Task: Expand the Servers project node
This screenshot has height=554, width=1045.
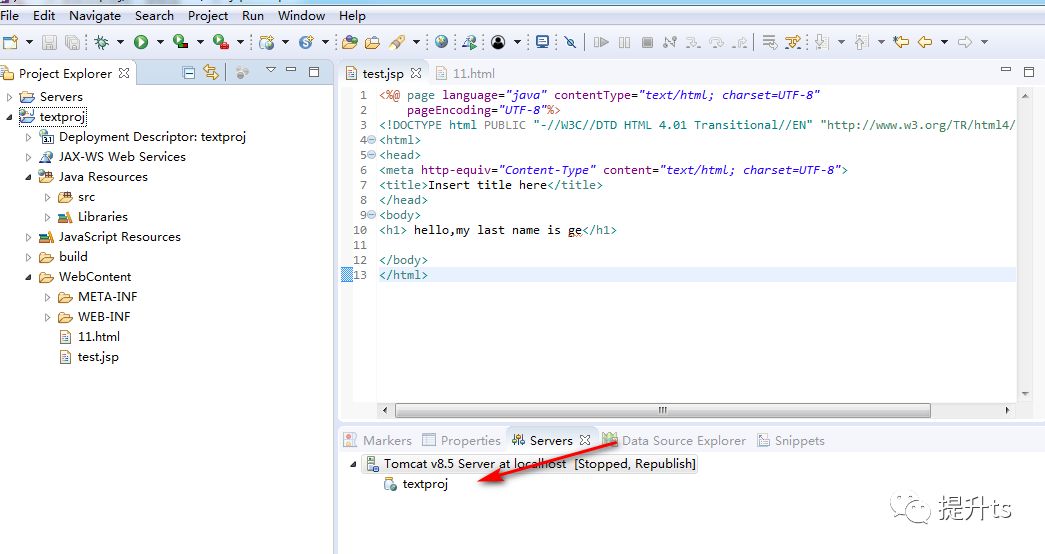Action: [x=9, y=97]
